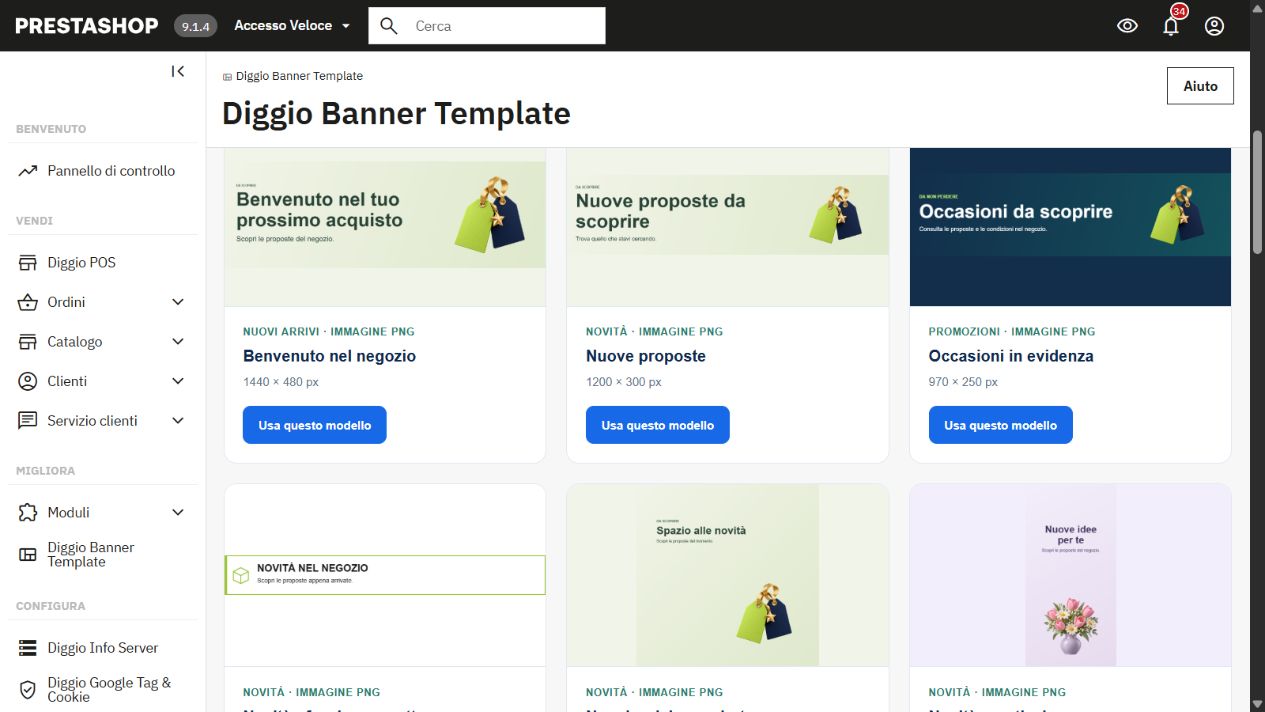Select the Spazio alle novità banner preview

[x=728, y=576]
